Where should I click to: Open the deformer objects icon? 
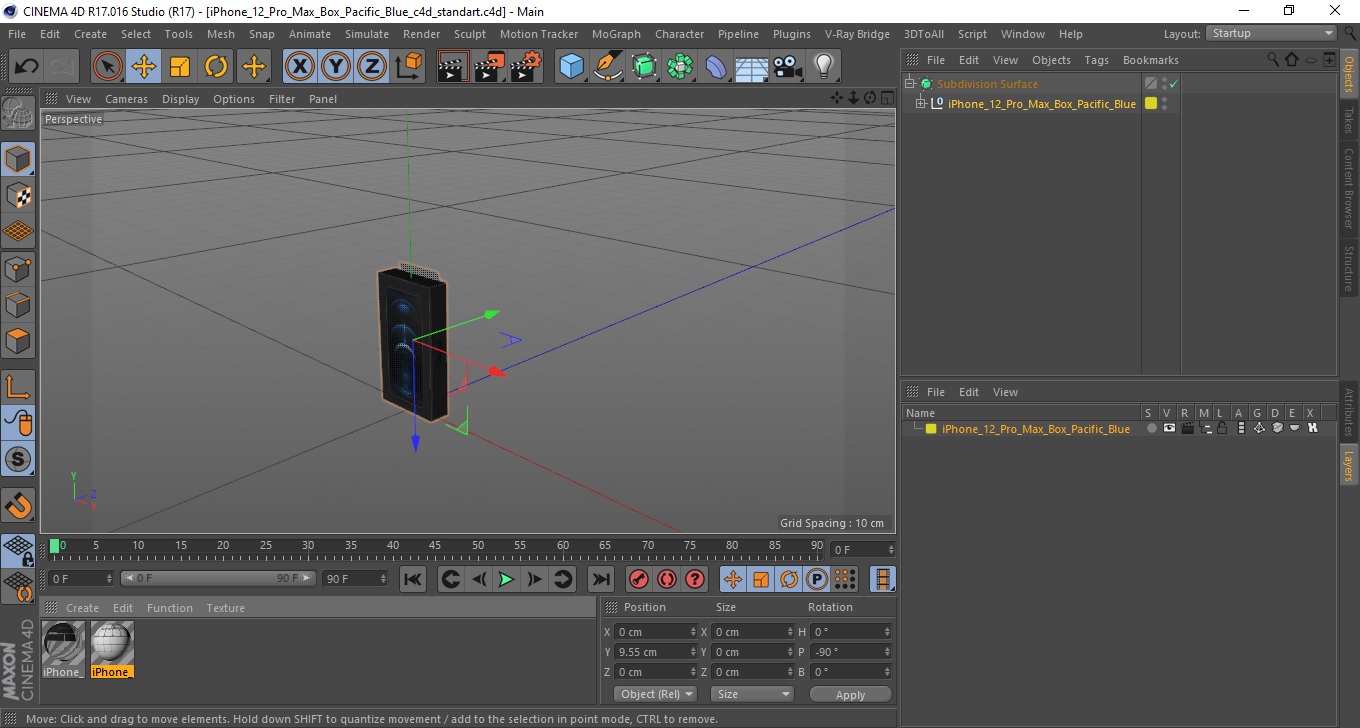716,67
